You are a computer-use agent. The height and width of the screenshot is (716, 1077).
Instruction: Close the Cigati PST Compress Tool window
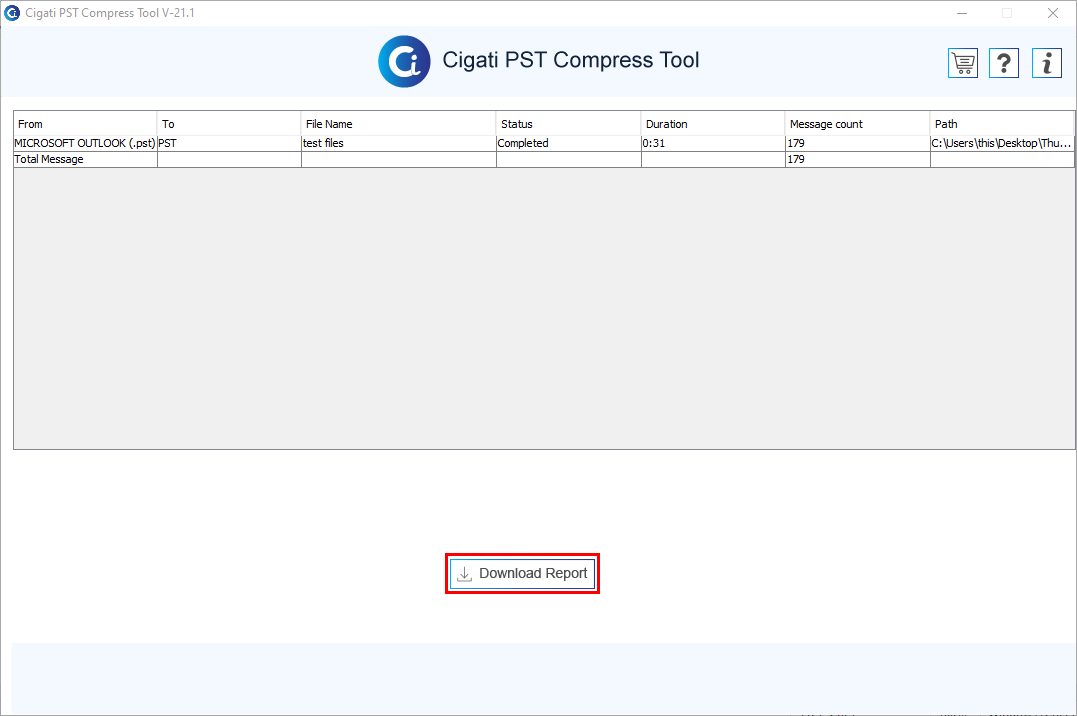1053,13
